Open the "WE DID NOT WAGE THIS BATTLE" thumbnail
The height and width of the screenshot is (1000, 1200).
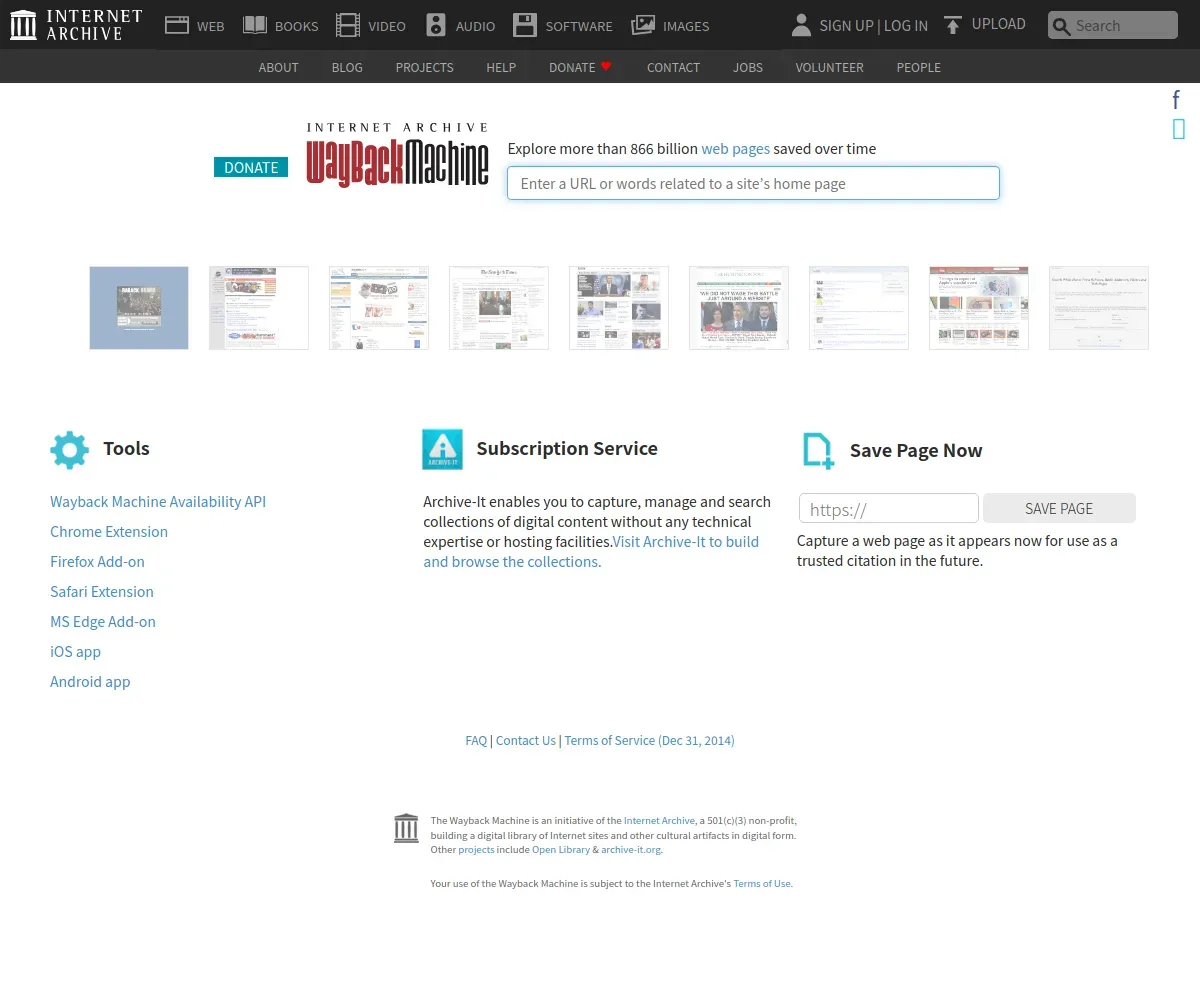click(x=739, y=308)
